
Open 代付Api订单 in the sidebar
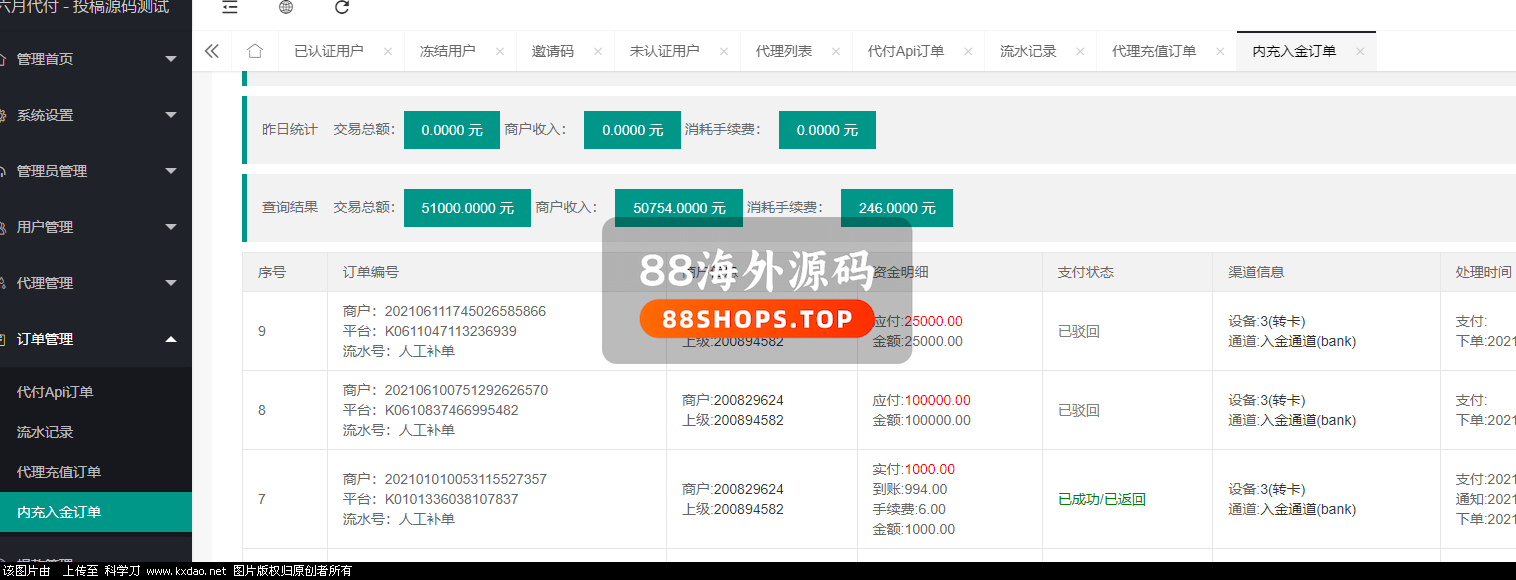click(x=55, y=392)
